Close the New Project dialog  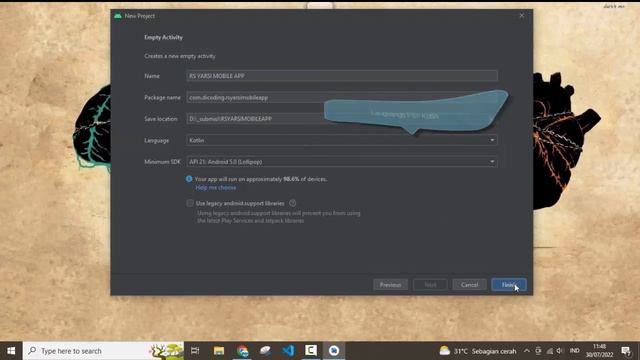pos(522,16)
